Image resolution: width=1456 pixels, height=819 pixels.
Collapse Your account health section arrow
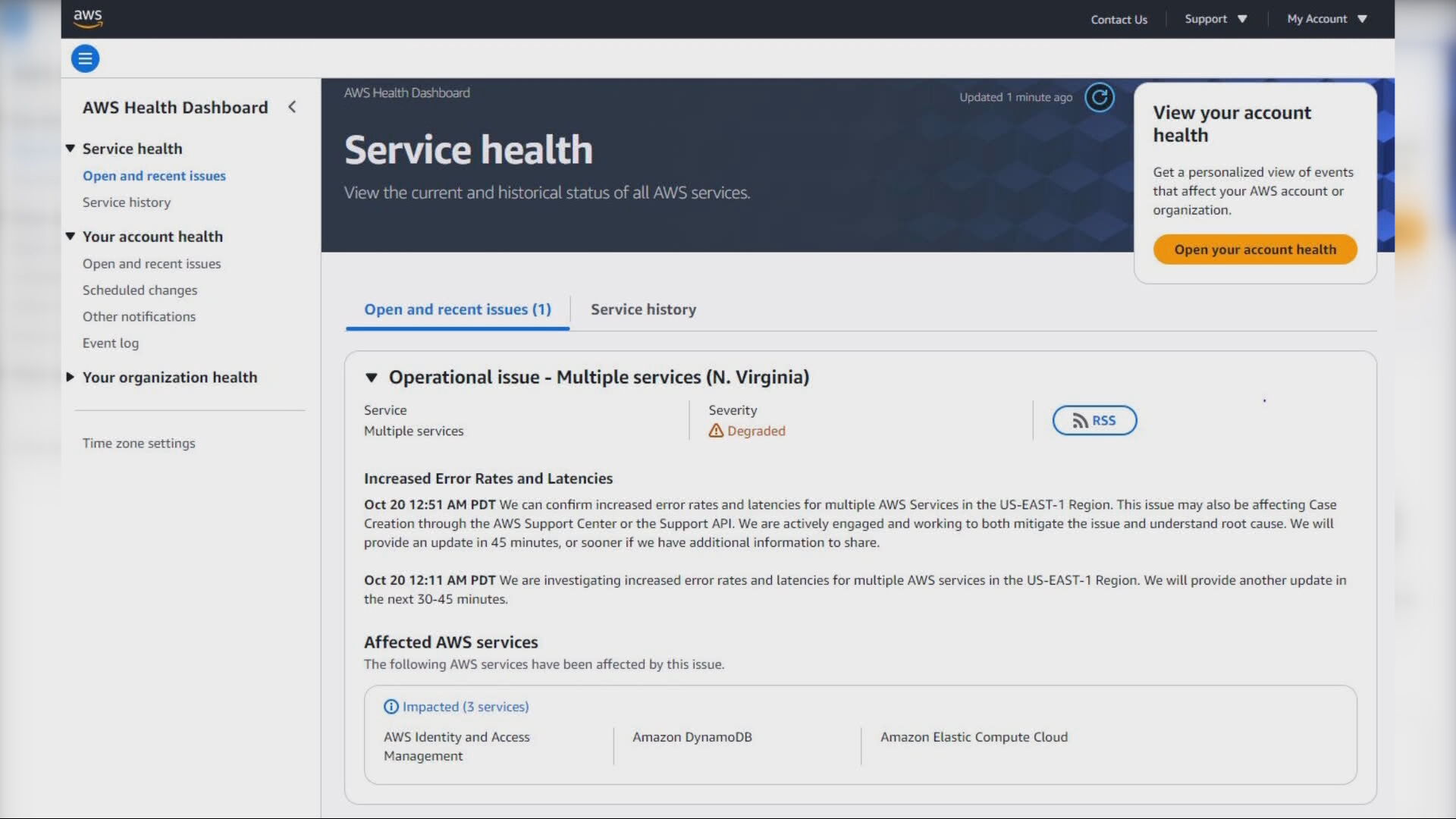71,237
